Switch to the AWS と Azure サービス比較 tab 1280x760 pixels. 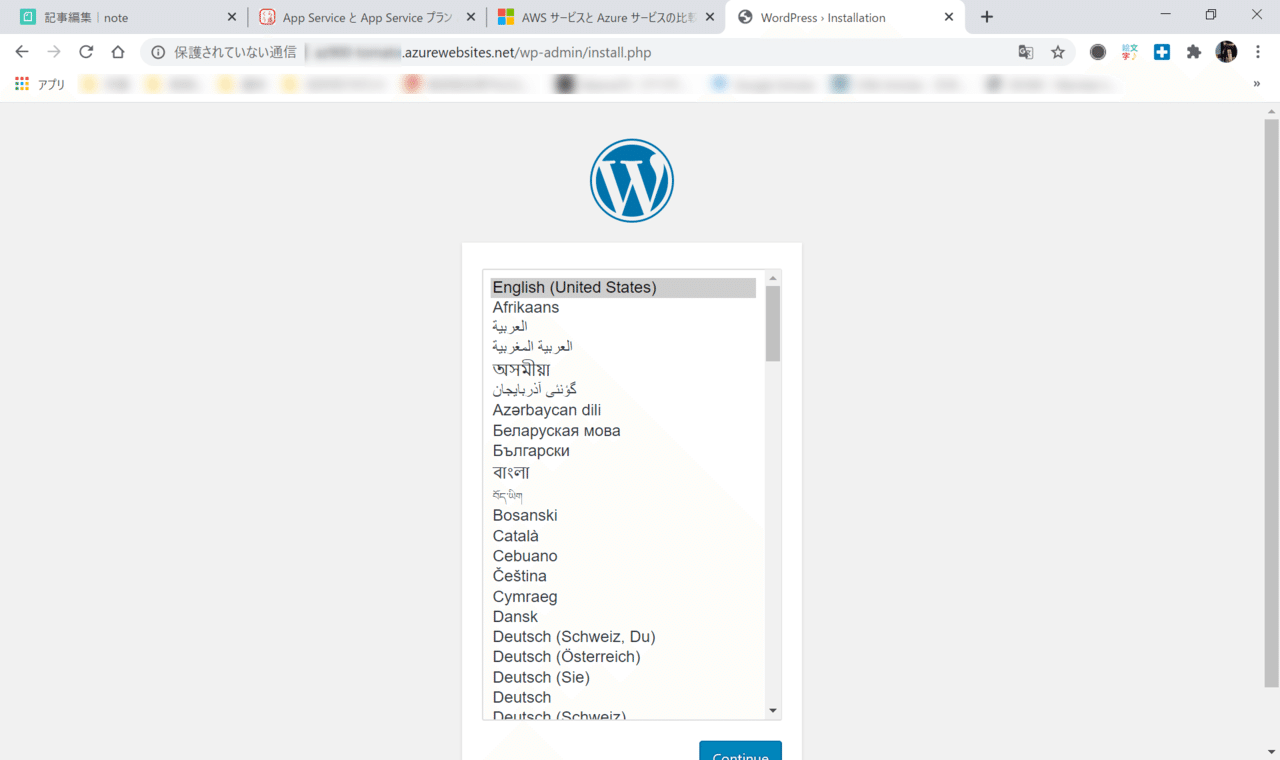coord(606,17)
